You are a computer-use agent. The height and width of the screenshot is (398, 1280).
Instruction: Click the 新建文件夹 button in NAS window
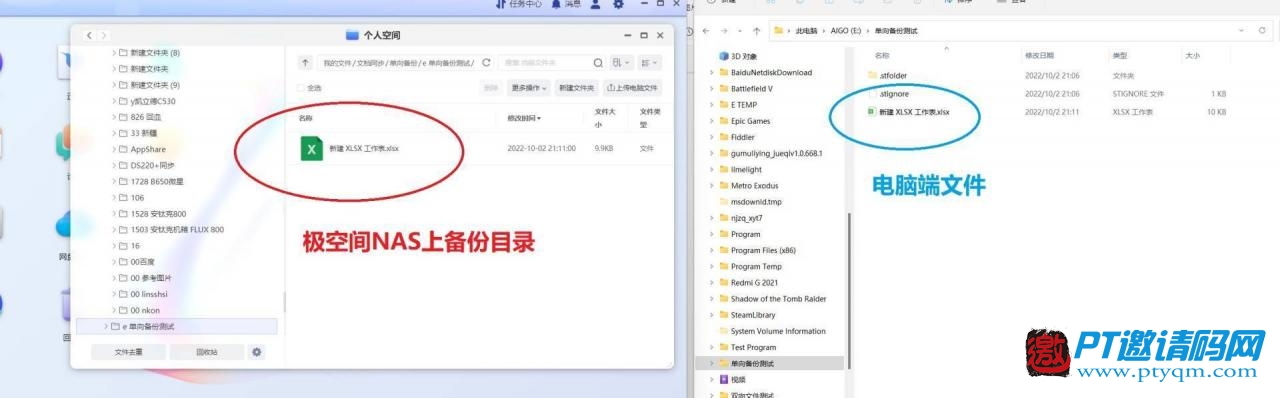click(577, 88)
